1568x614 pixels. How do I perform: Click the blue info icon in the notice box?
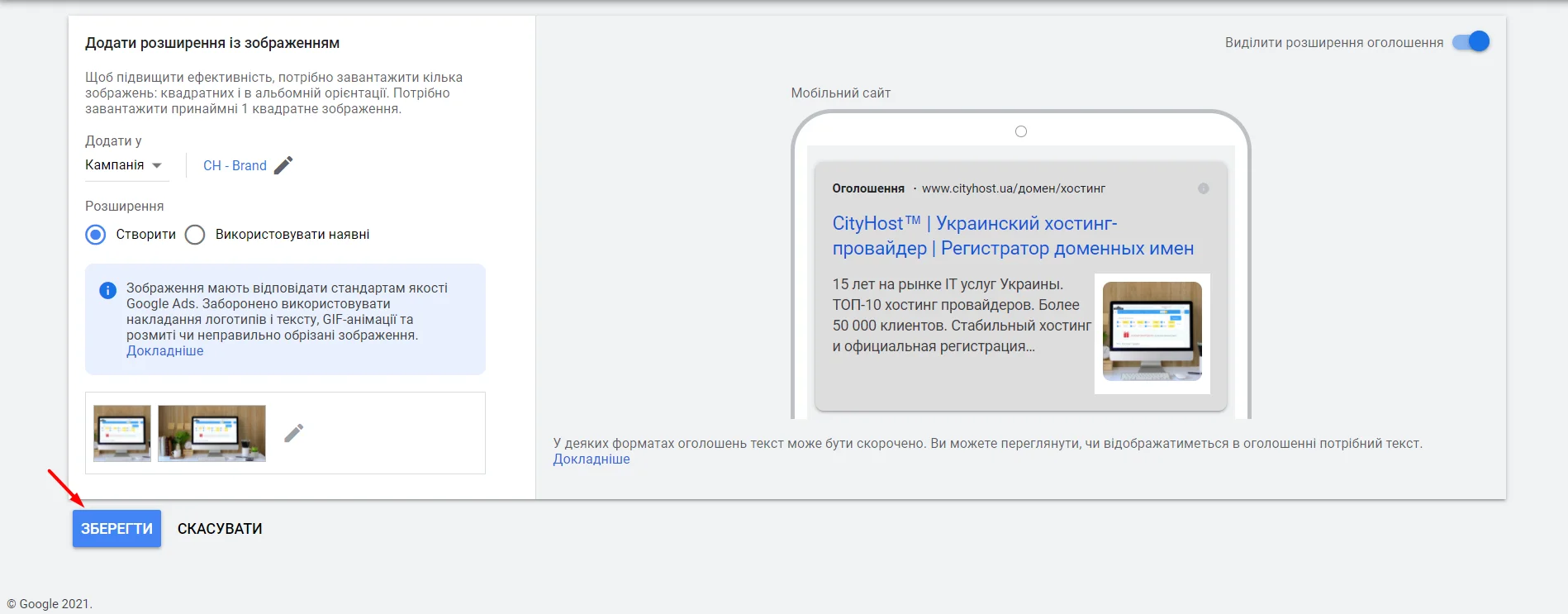click(107, 290)
